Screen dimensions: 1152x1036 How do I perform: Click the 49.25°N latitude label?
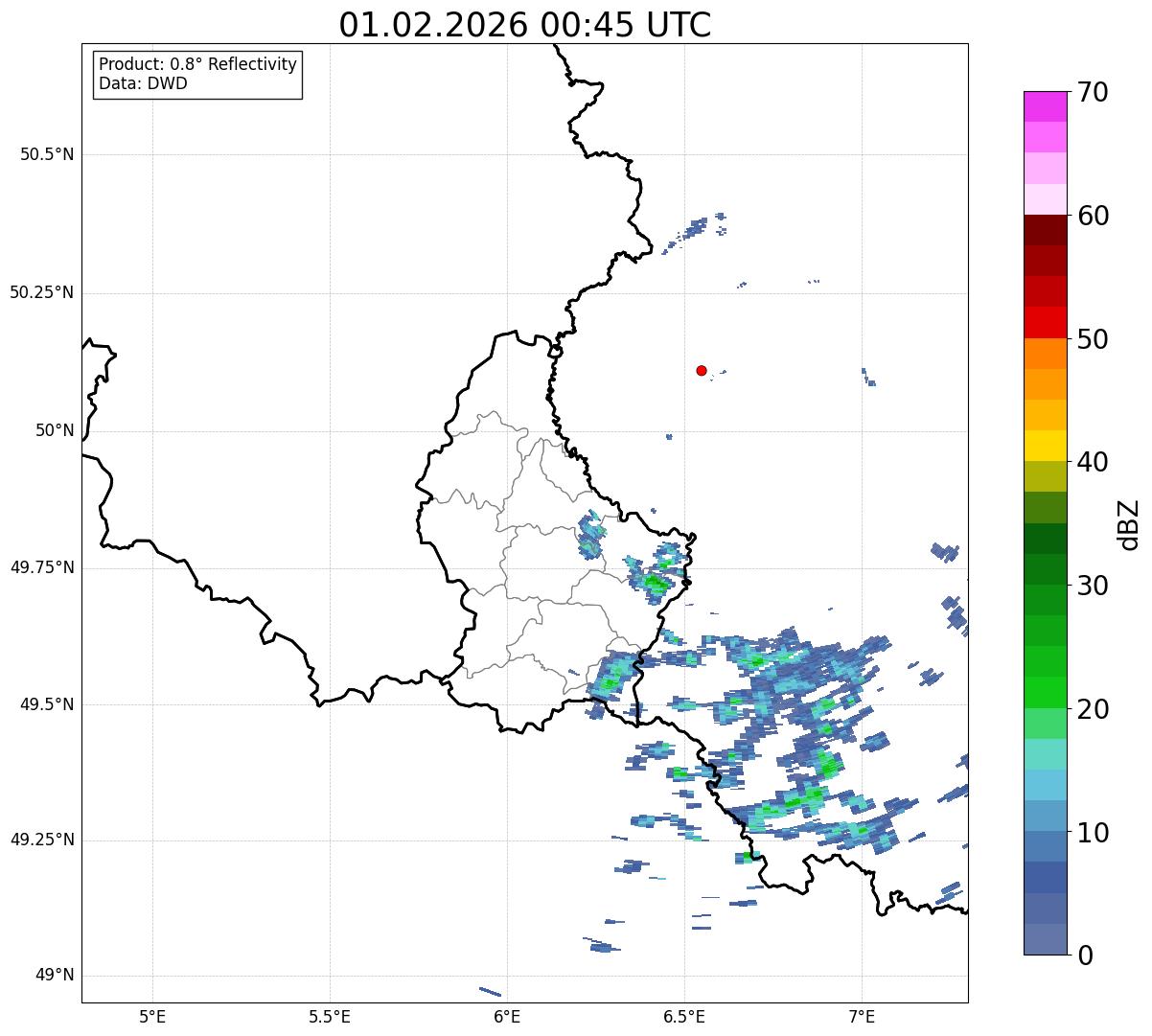coord(42,840)
